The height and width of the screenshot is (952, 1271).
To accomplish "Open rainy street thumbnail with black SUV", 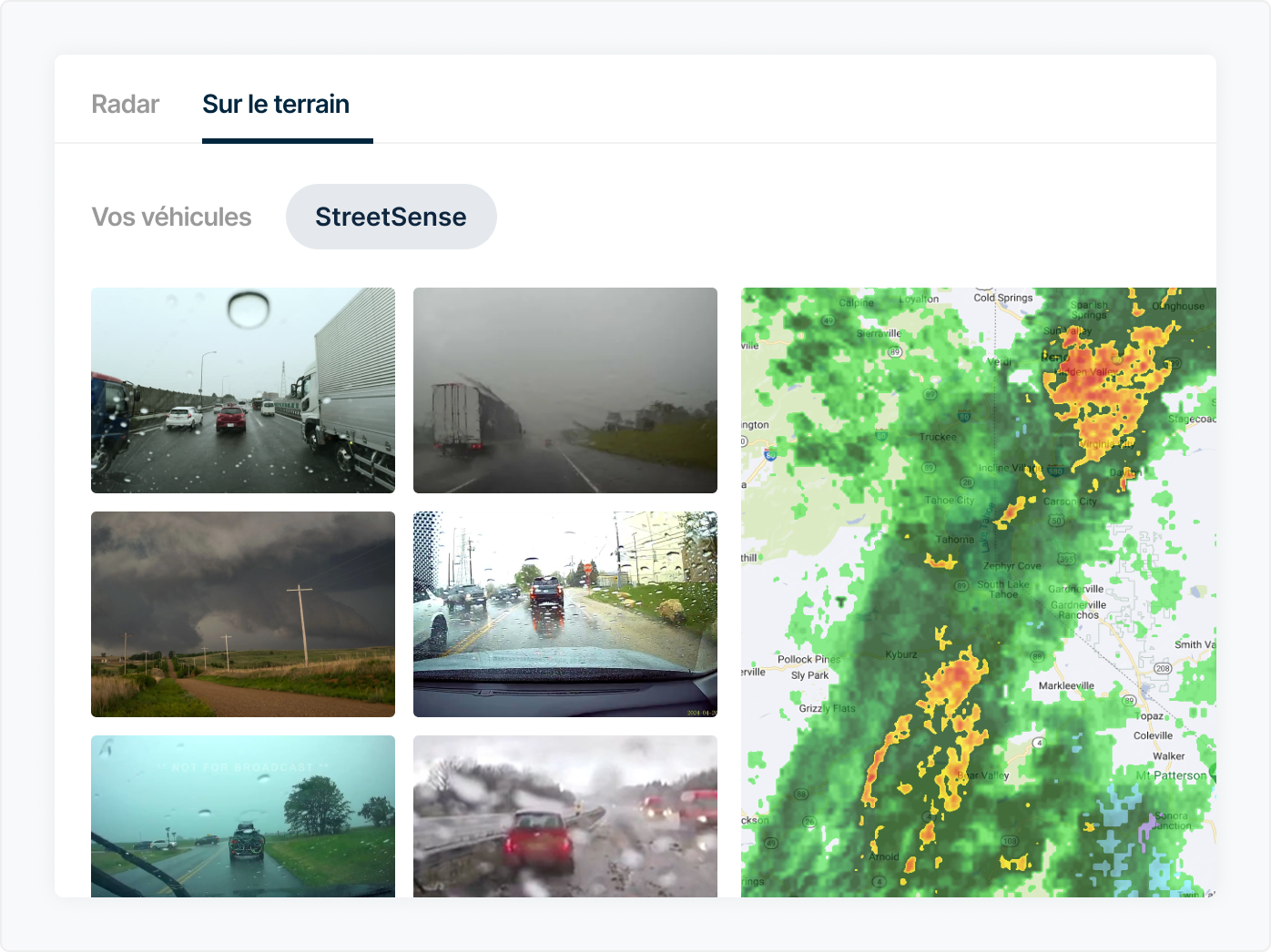I will click(565, 614).
